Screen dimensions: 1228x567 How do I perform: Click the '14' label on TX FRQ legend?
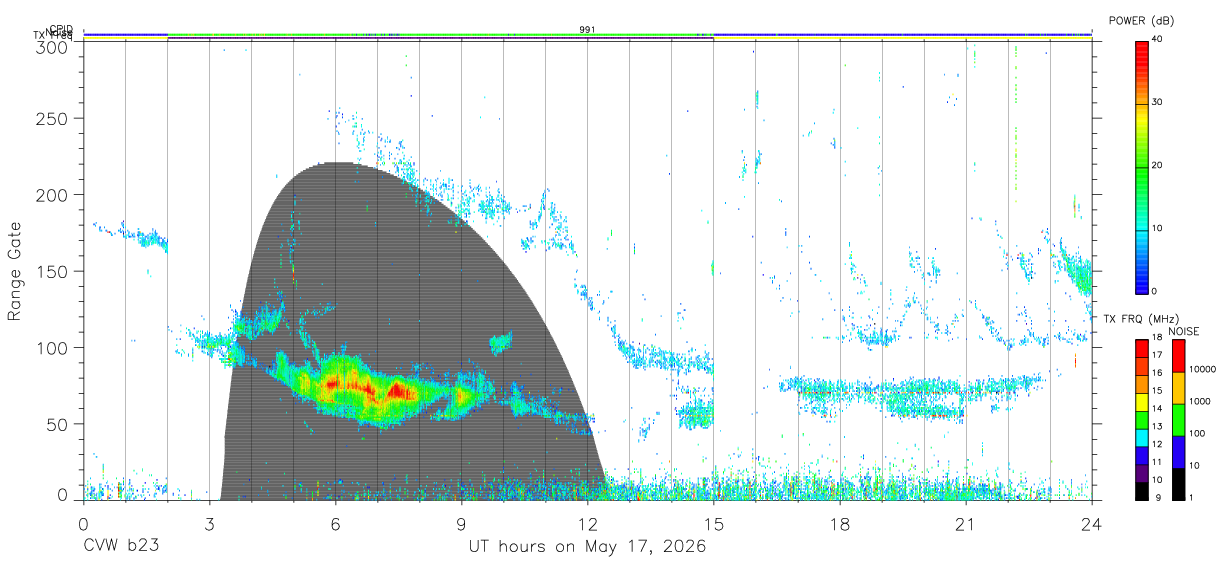click(x=1157, y=411)
